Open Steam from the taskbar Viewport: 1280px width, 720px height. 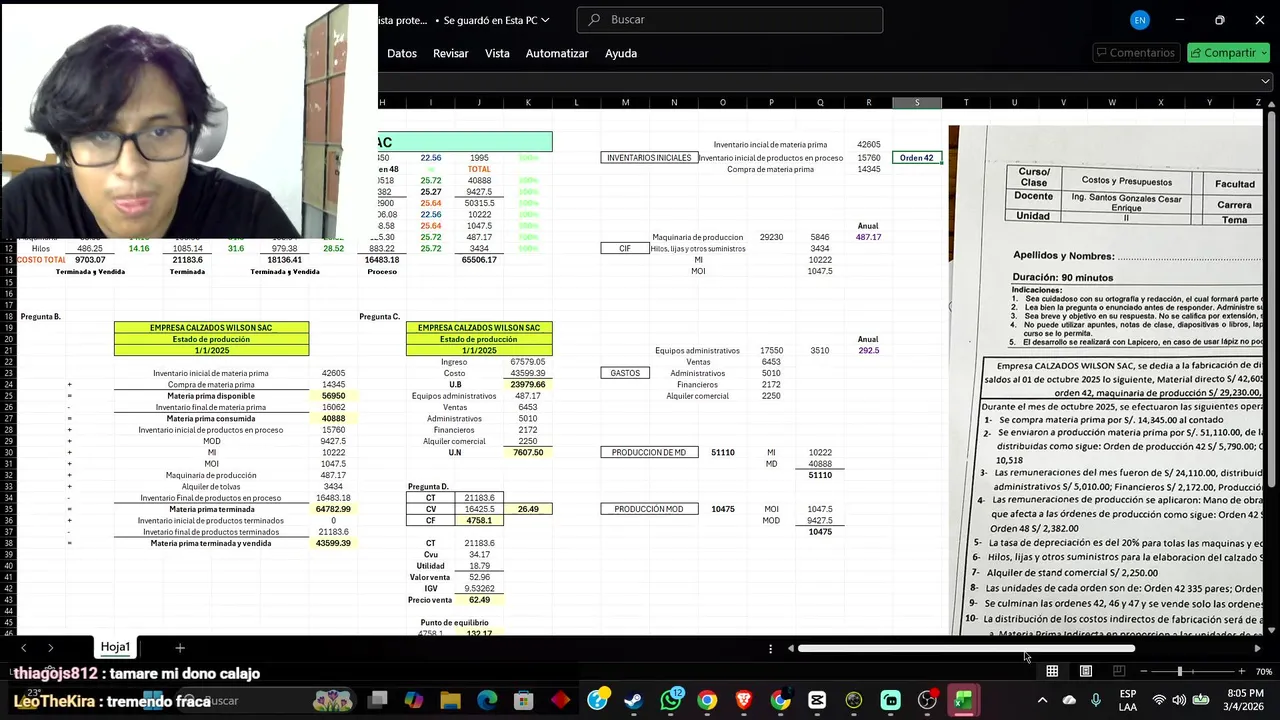point(633,700)
